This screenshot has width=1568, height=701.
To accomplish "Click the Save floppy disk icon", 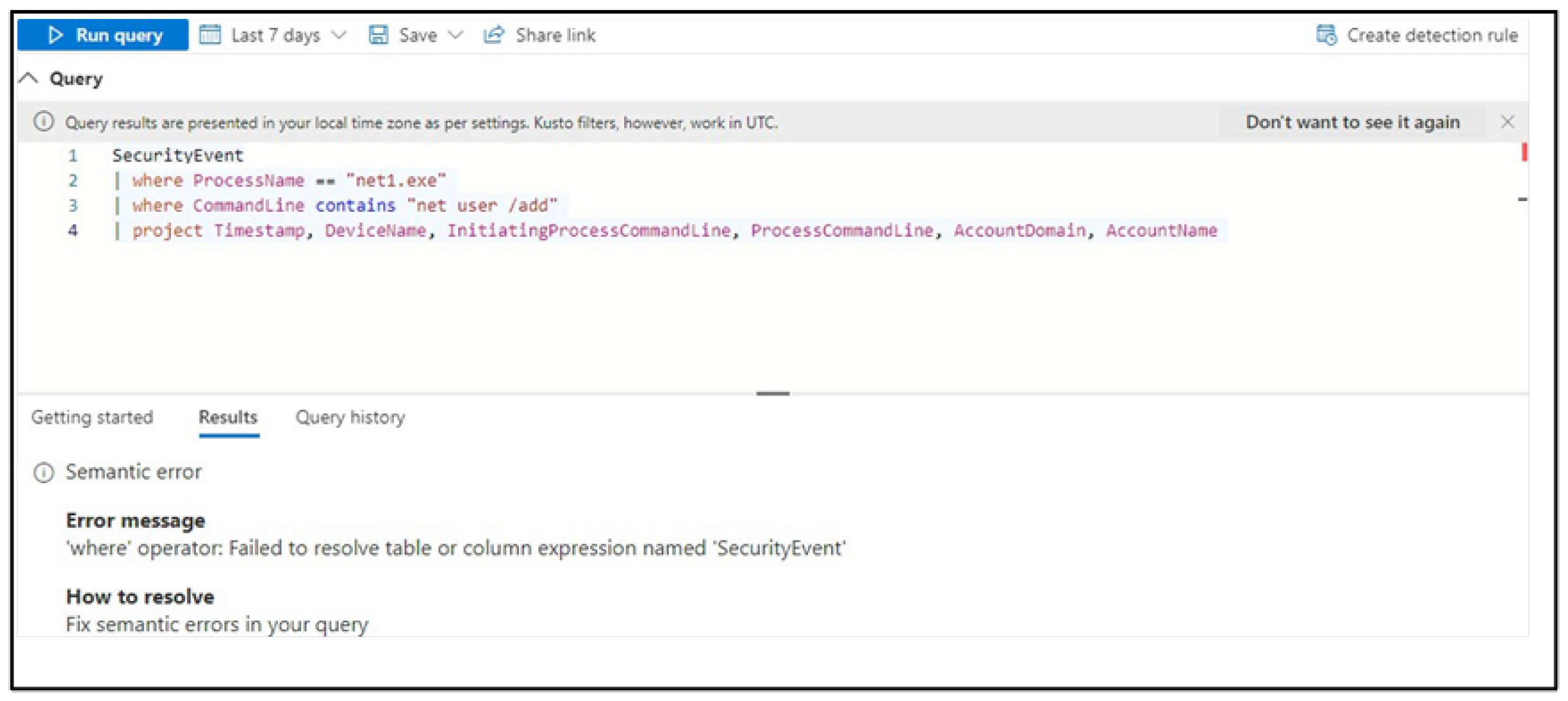I will pyautogui.click(x=378, y=35).
